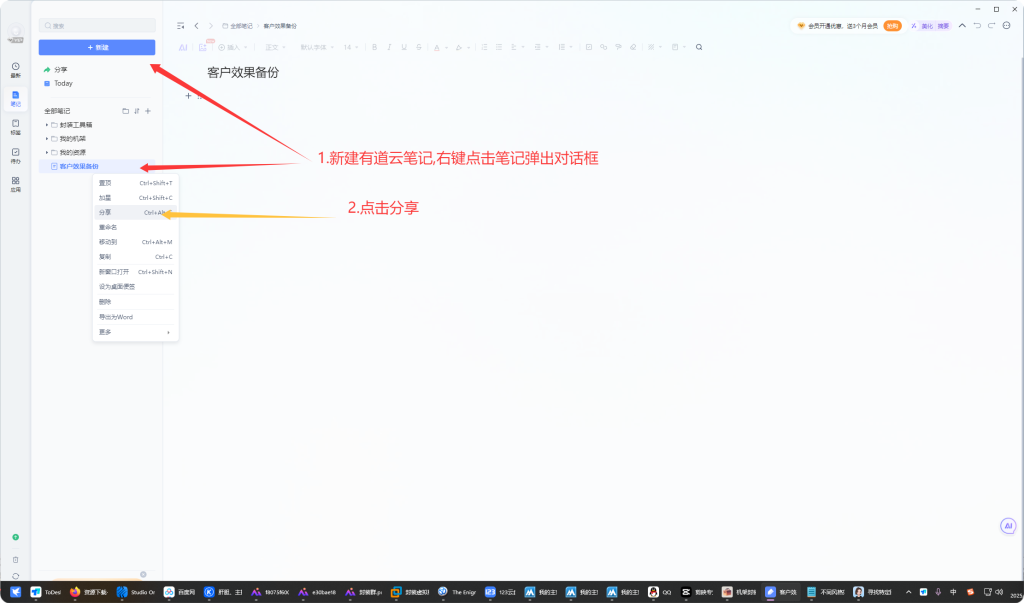Open the 标签 tags section
Image resolution: width=1024 pixels, height=603 pixels.
click(x=16, y=127)
